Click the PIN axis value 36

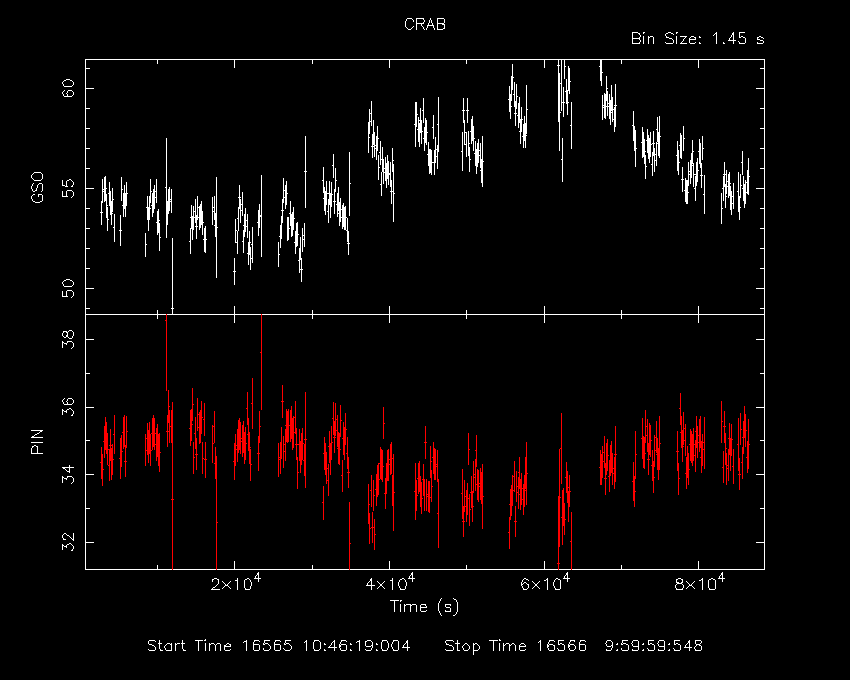[x=68, y=407]
